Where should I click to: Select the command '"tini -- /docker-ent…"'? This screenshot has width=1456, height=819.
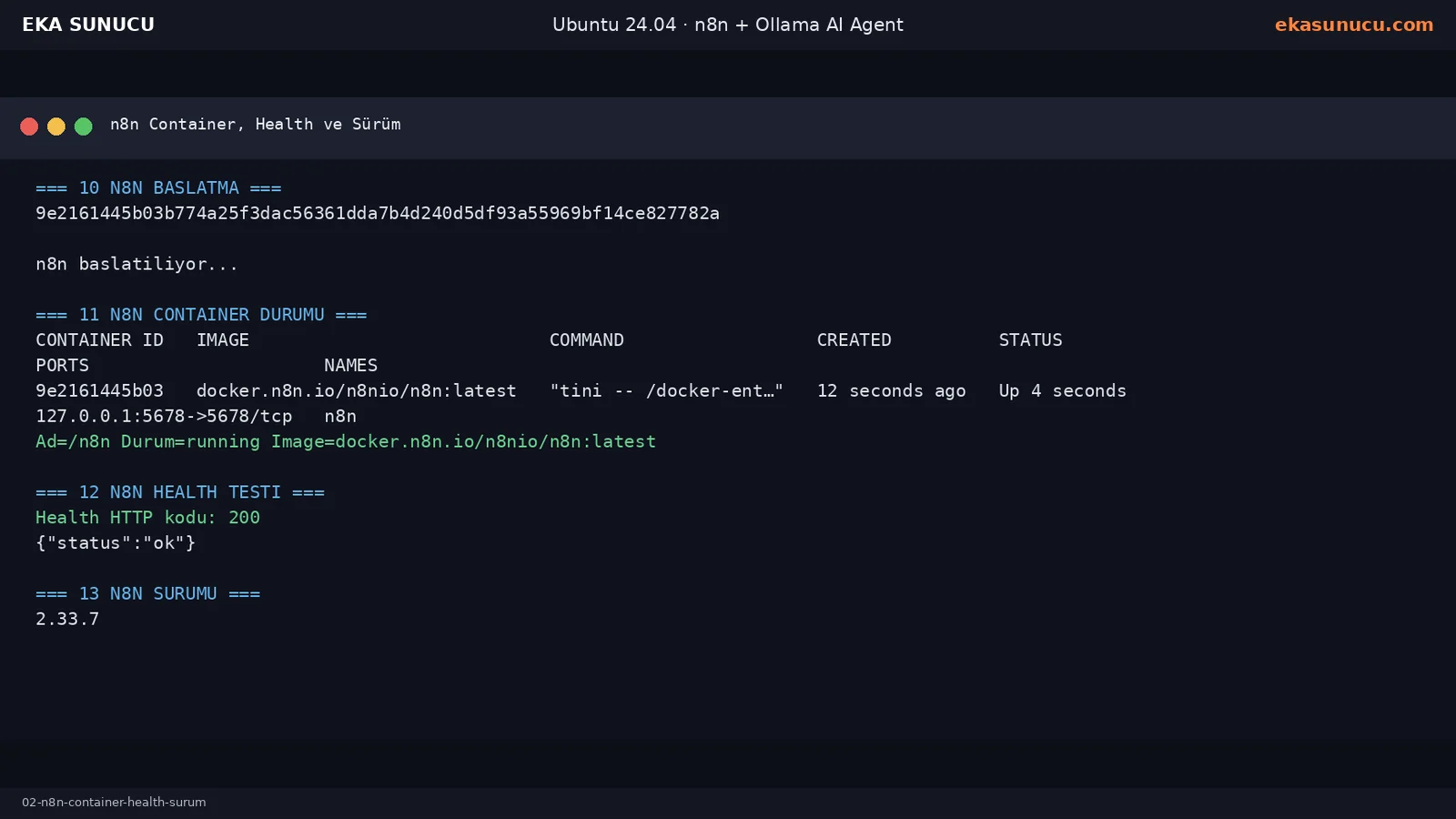click(666, 390)
